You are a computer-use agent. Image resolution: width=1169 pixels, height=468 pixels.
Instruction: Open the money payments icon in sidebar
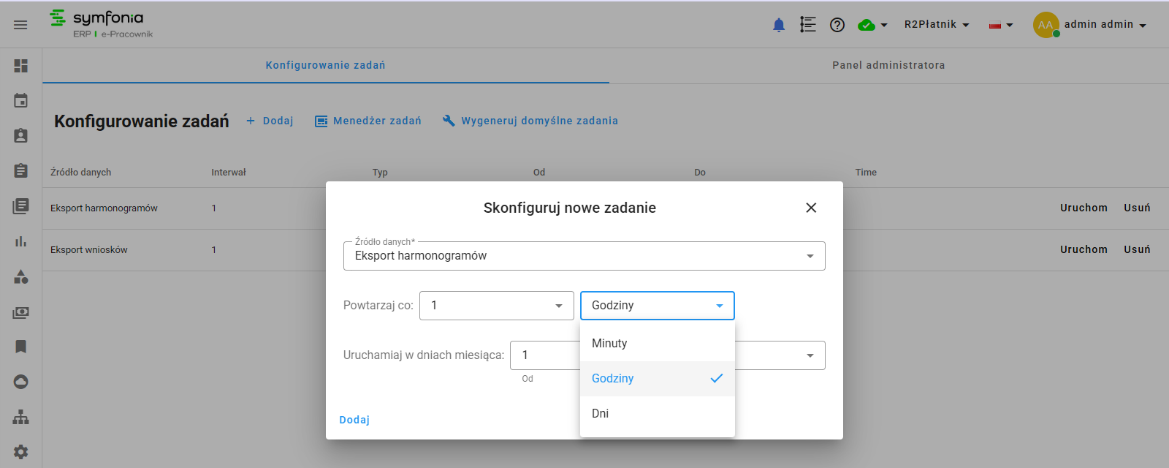tap(21, 313)
